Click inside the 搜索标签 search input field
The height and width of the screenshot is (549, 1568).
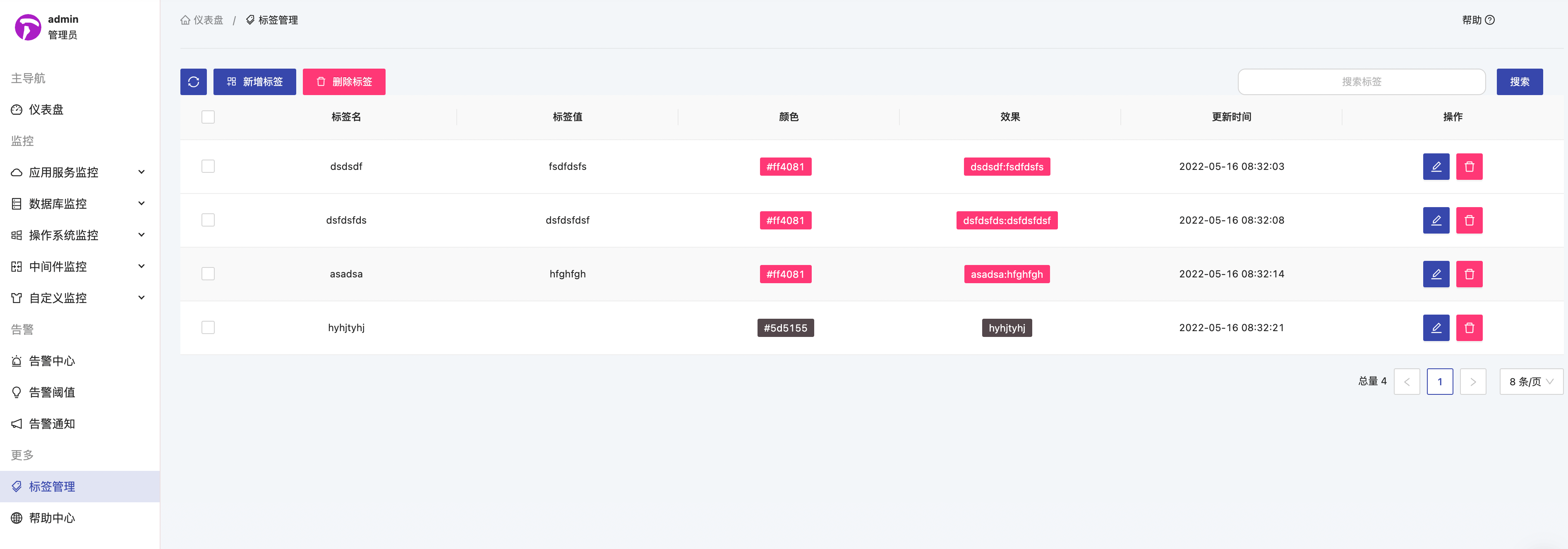[1362, 81]
